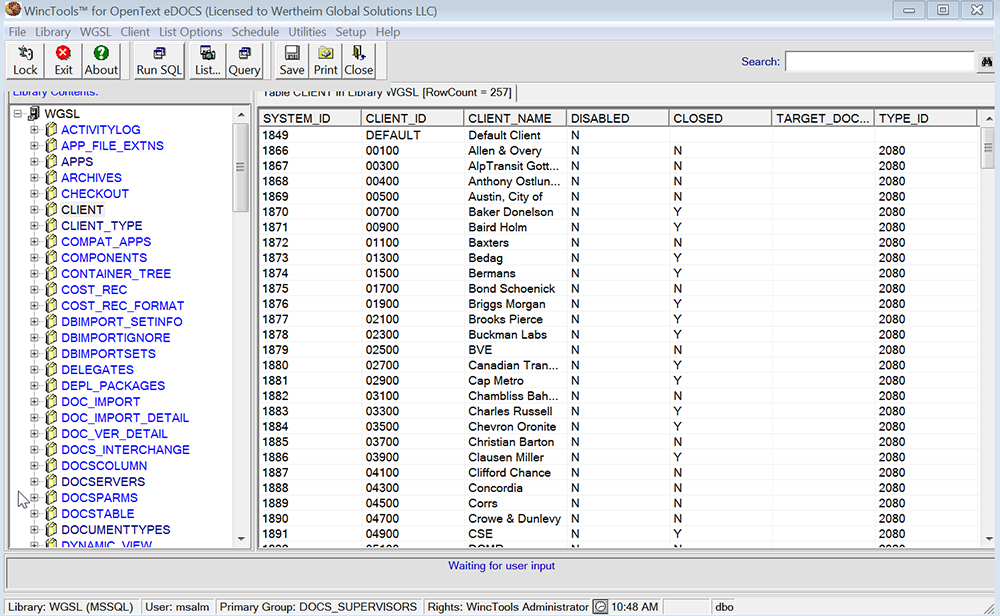
Task: Sort by TYPE_ID column header
Action: click(x=925, y=118)
